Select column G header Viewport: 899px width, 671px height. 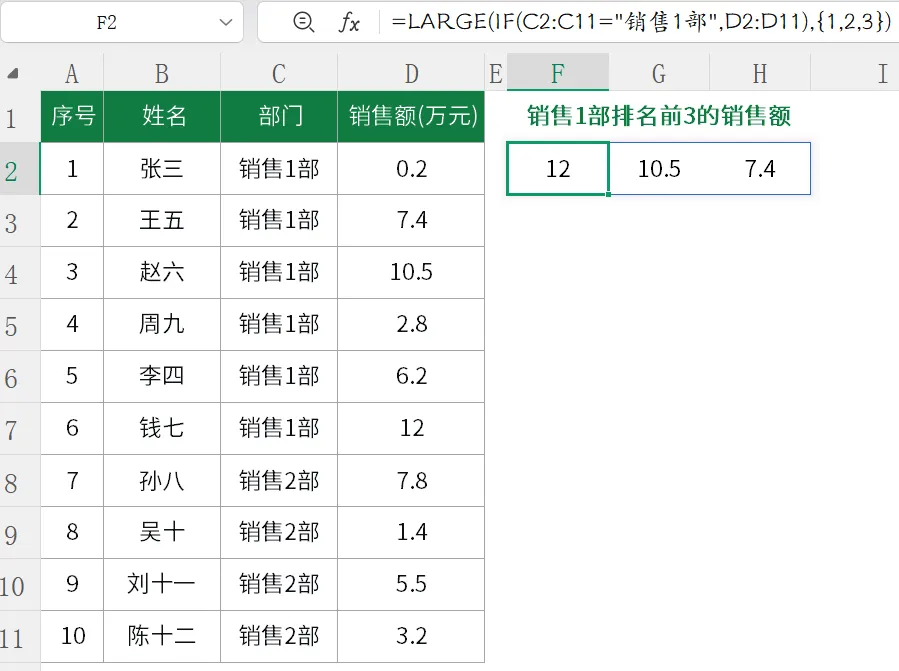tap(659, 73)
